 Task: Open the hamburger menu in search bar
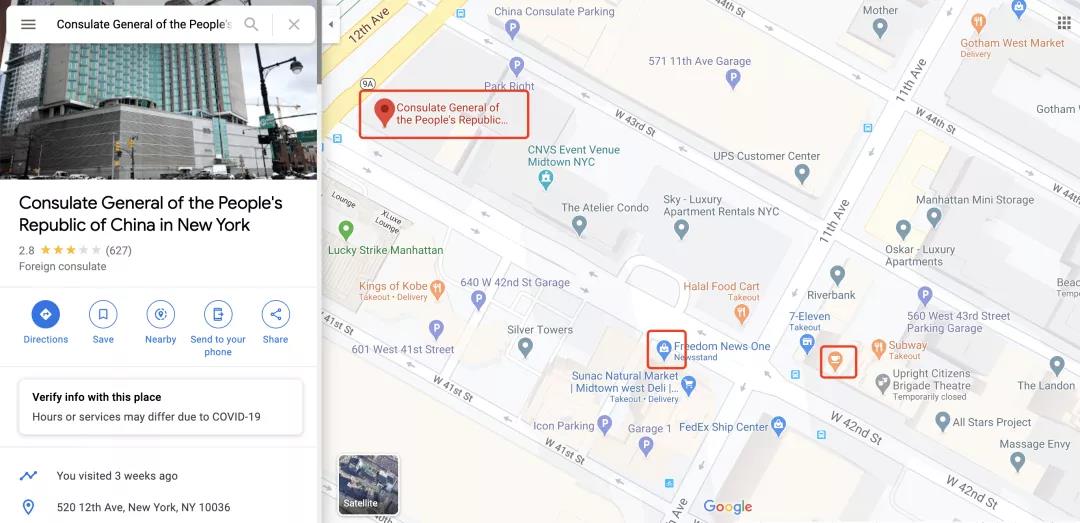pyautogui.click(x=28, y=24)
